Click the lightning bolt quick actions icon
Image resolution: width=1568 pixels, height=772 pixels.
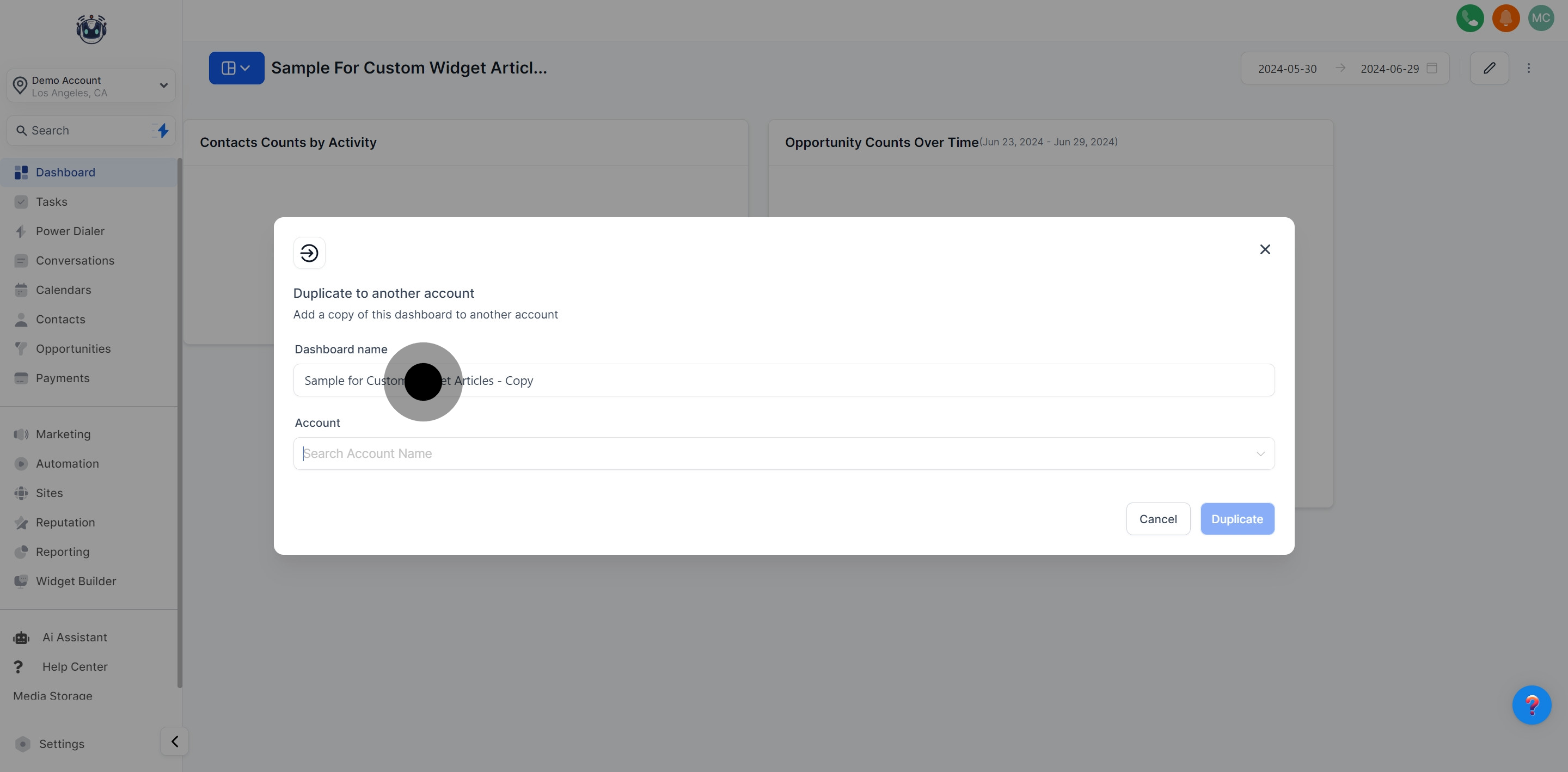tap(163, 130)
